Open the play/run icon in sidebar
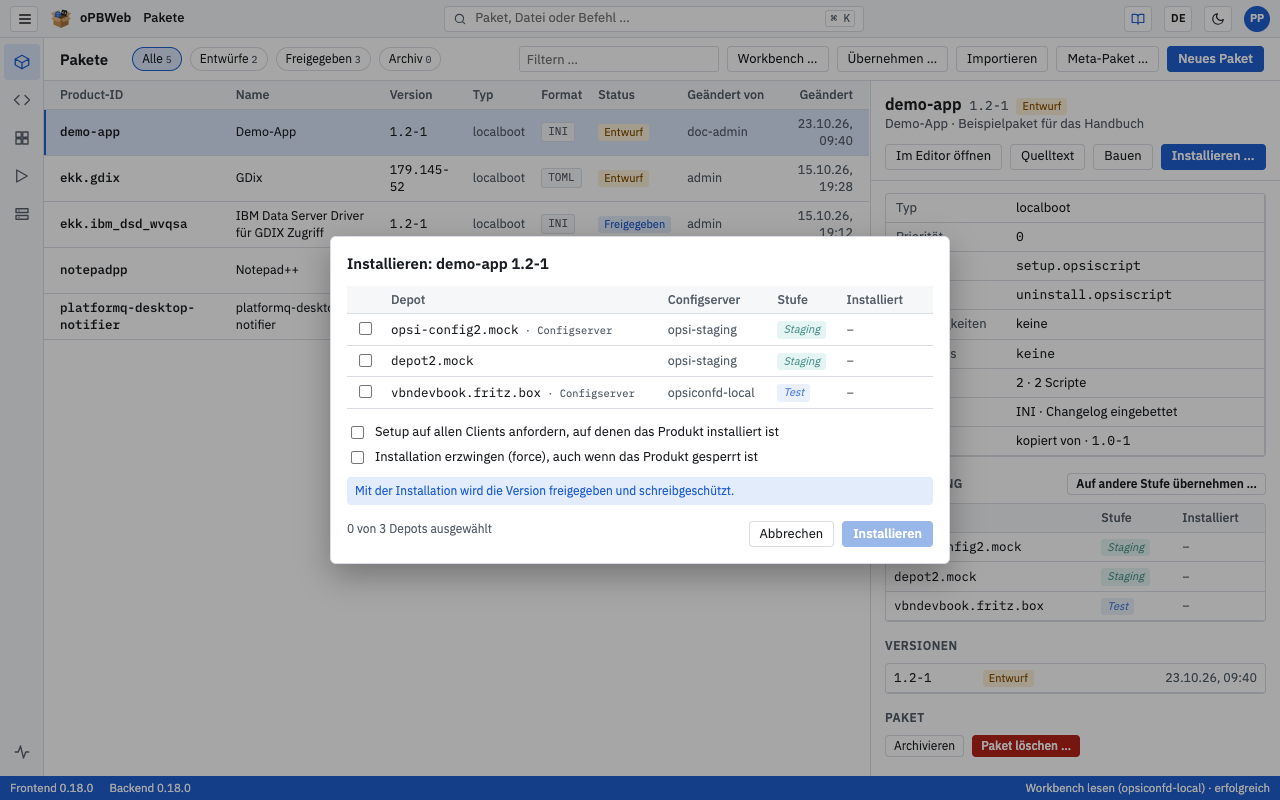The width and height of the screenshot is (1280, 800). 22,176
